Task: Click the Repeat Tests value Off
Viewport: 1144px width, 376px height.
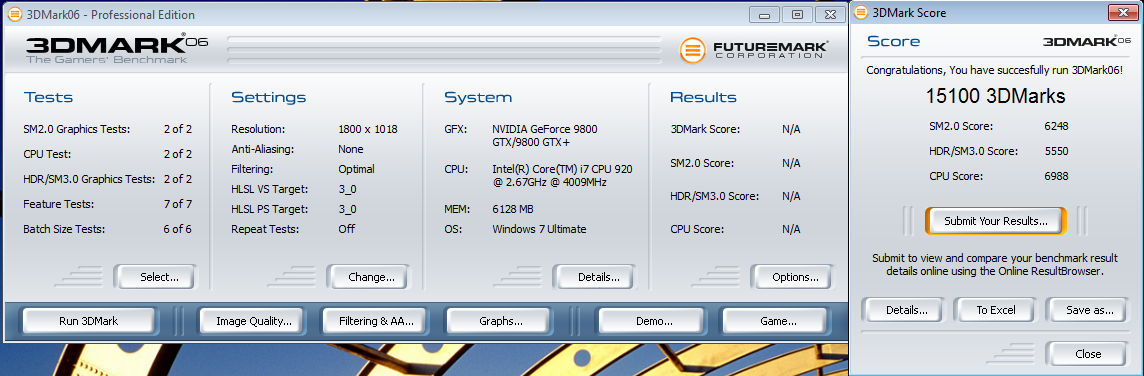Action: pyautogui.click(x=346, y=229)
